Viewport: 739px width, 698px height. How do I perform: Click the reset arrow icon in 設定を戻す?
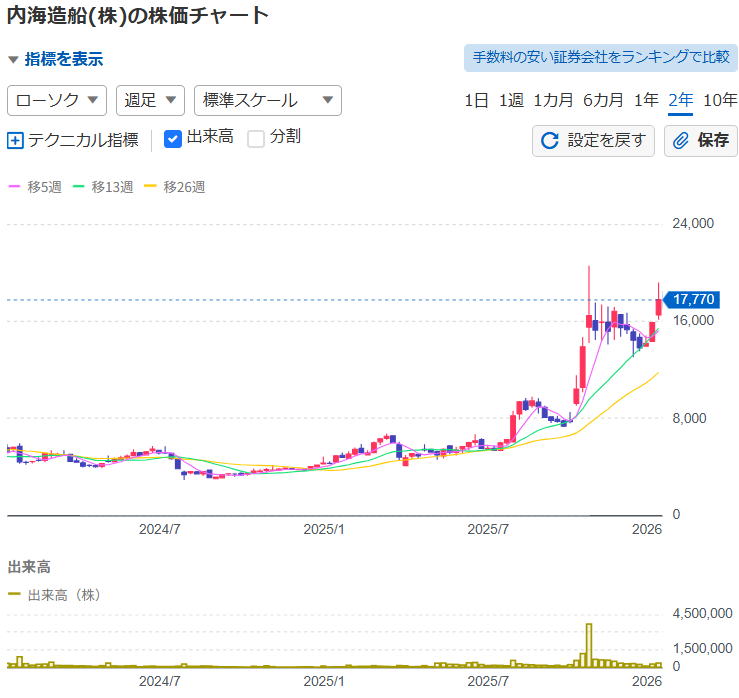click(549, 140)
